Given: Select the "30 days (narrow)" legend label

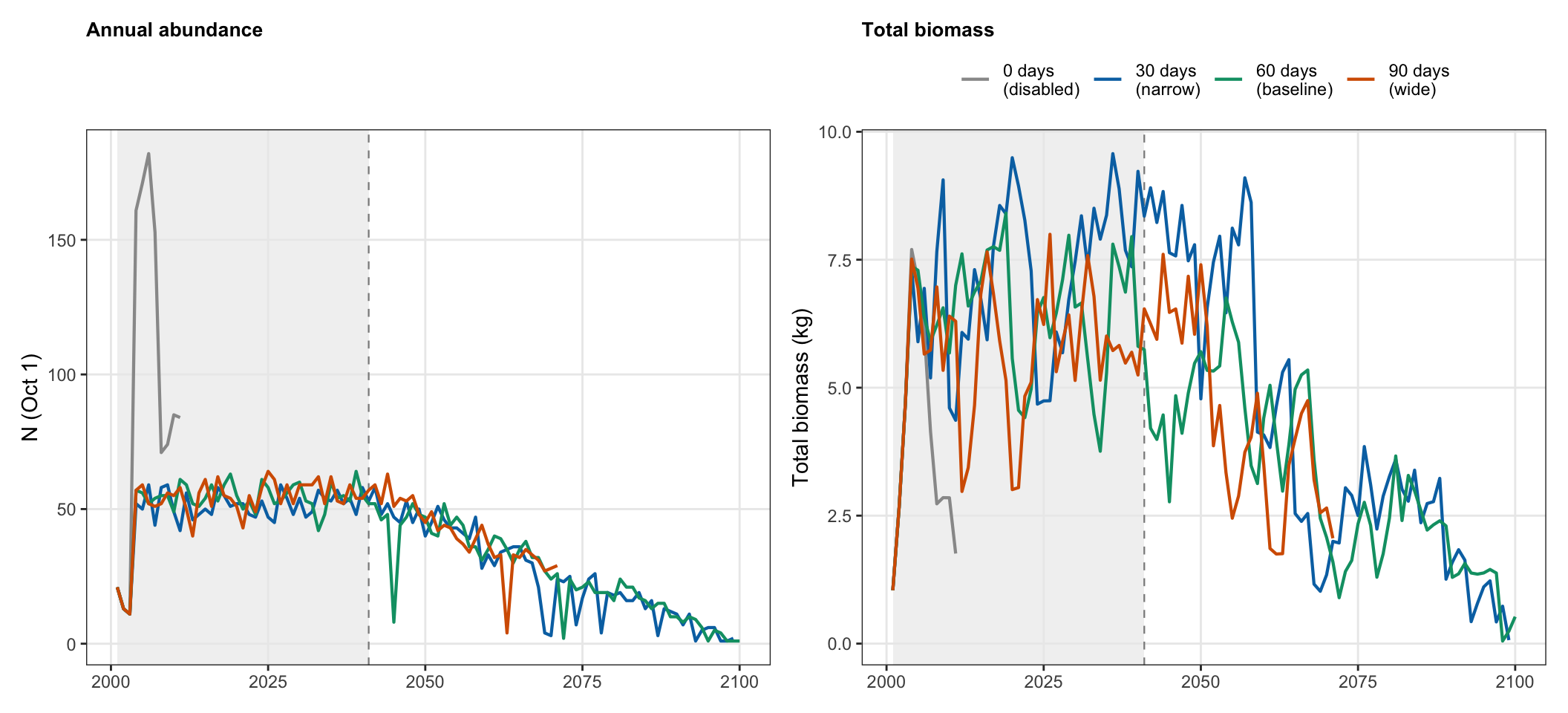Looking at the screenshot, I should [x=1168, y=80].
